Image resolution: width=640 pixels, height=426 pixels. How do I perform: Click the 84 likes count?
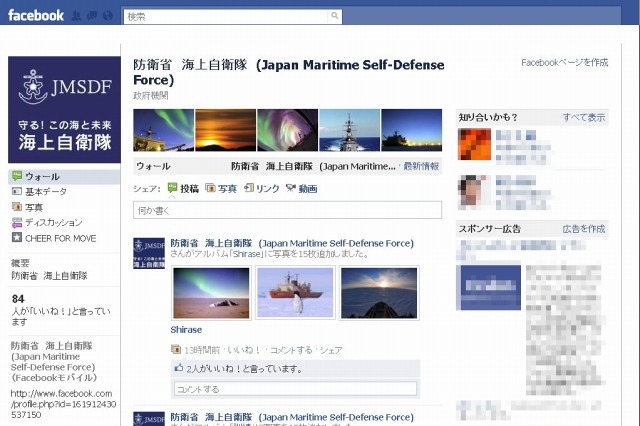pyautogui.click(x=18, y=299)
